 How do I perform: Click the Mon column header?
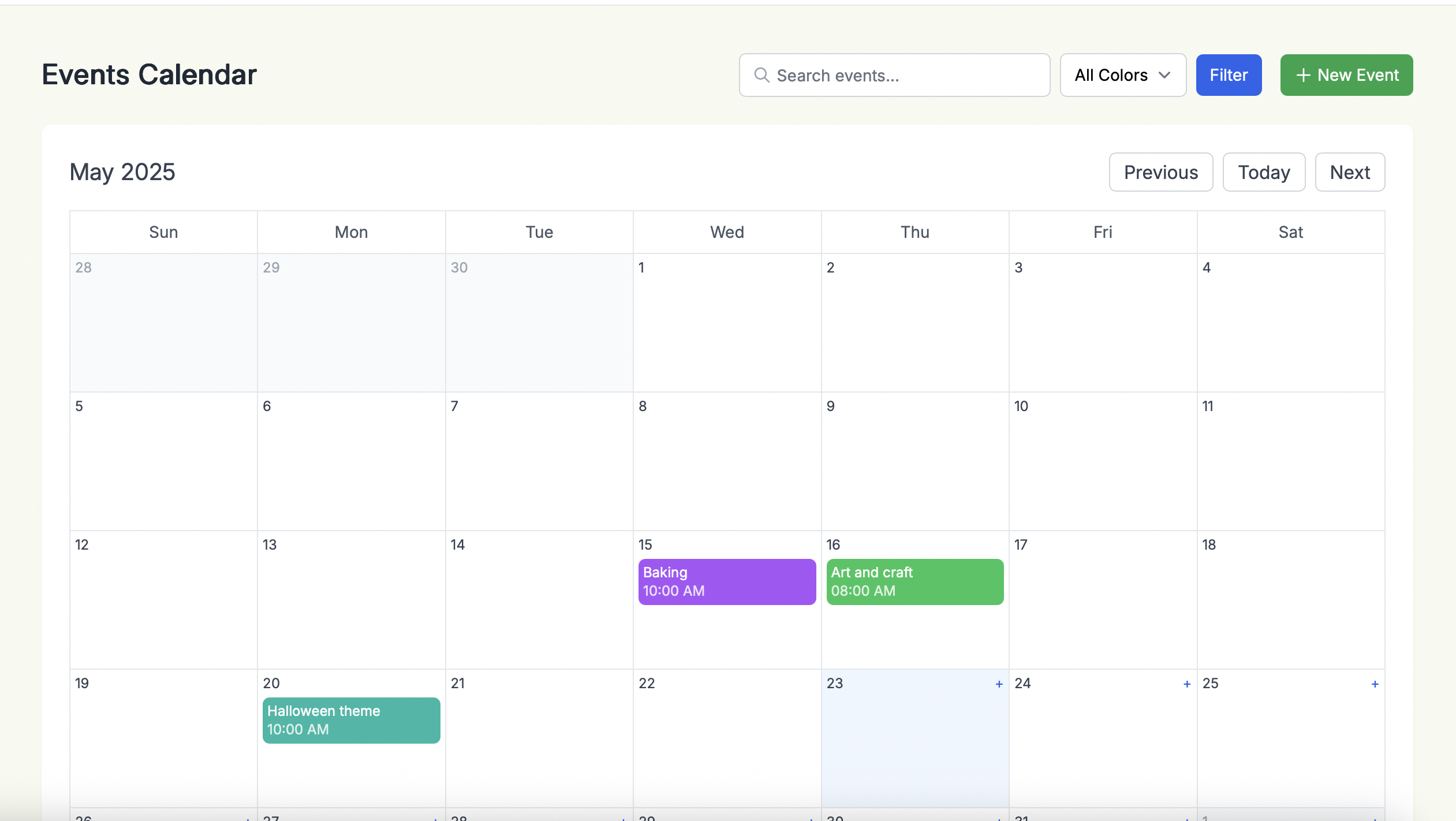[351, 232]
